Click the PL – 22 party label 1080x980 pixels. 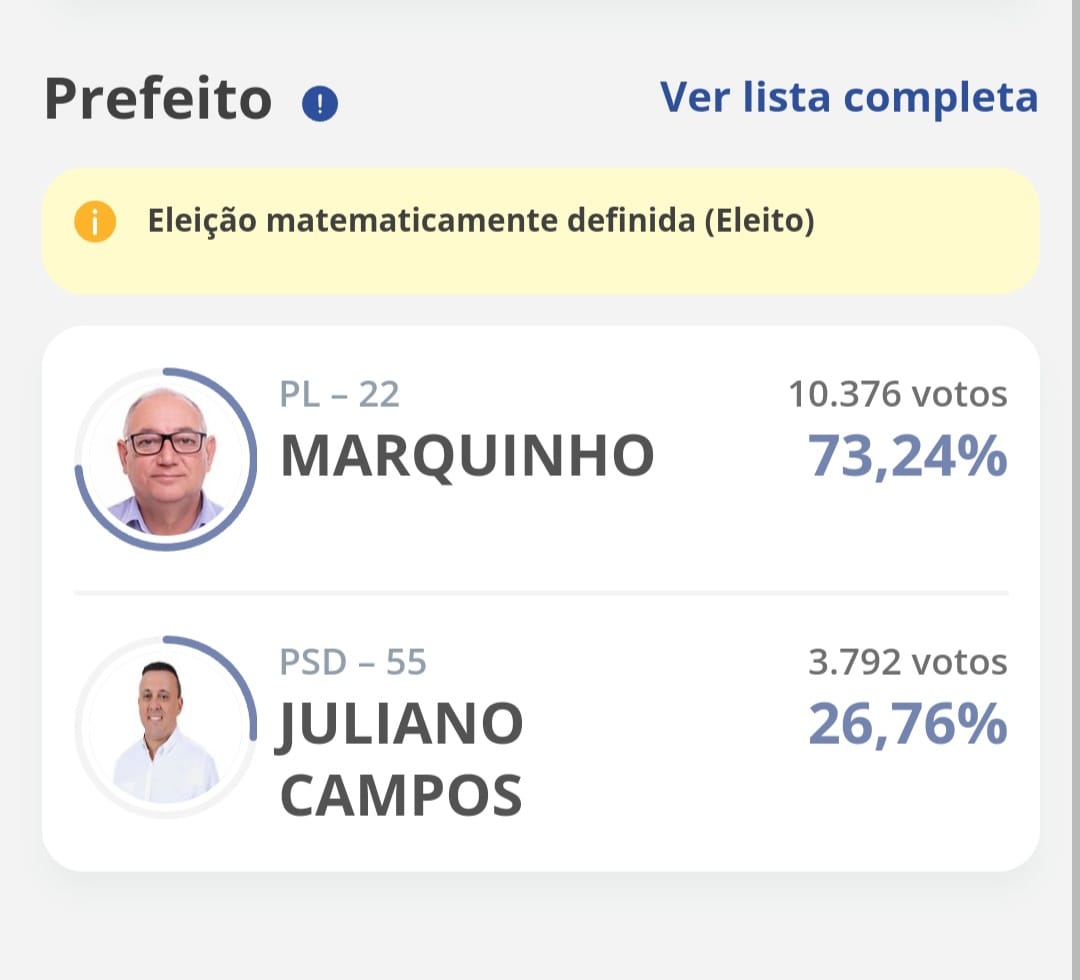click(x=339, y=395)
